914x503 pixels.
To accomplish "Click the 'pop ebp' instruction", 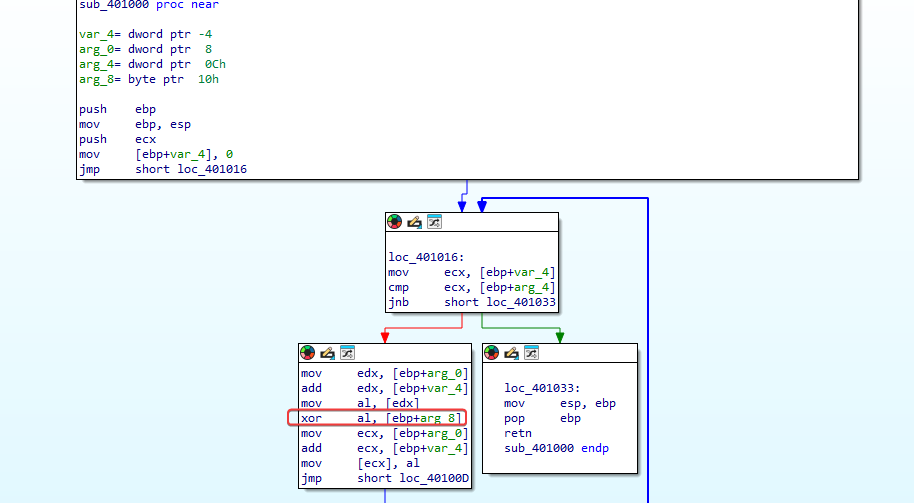I will [x=543, y=418].
